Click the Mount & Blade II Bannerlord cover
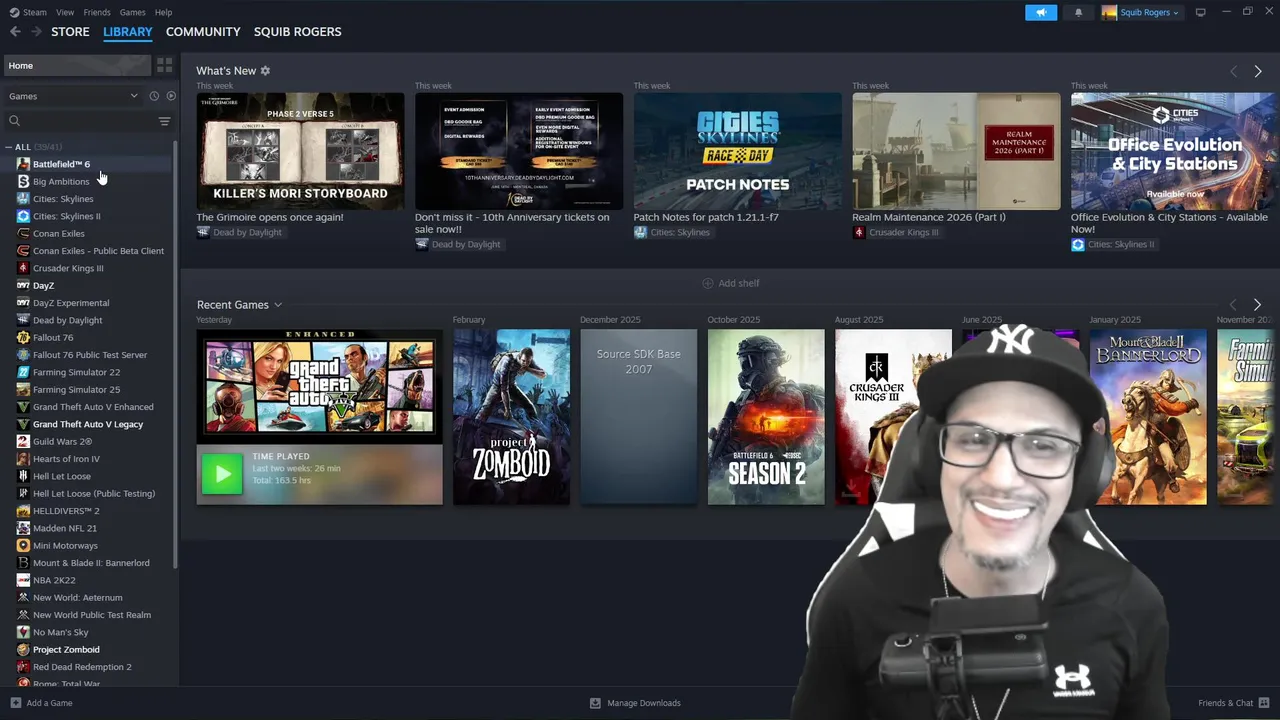Screen dimensions: 1280x720 coord(1148,417)
